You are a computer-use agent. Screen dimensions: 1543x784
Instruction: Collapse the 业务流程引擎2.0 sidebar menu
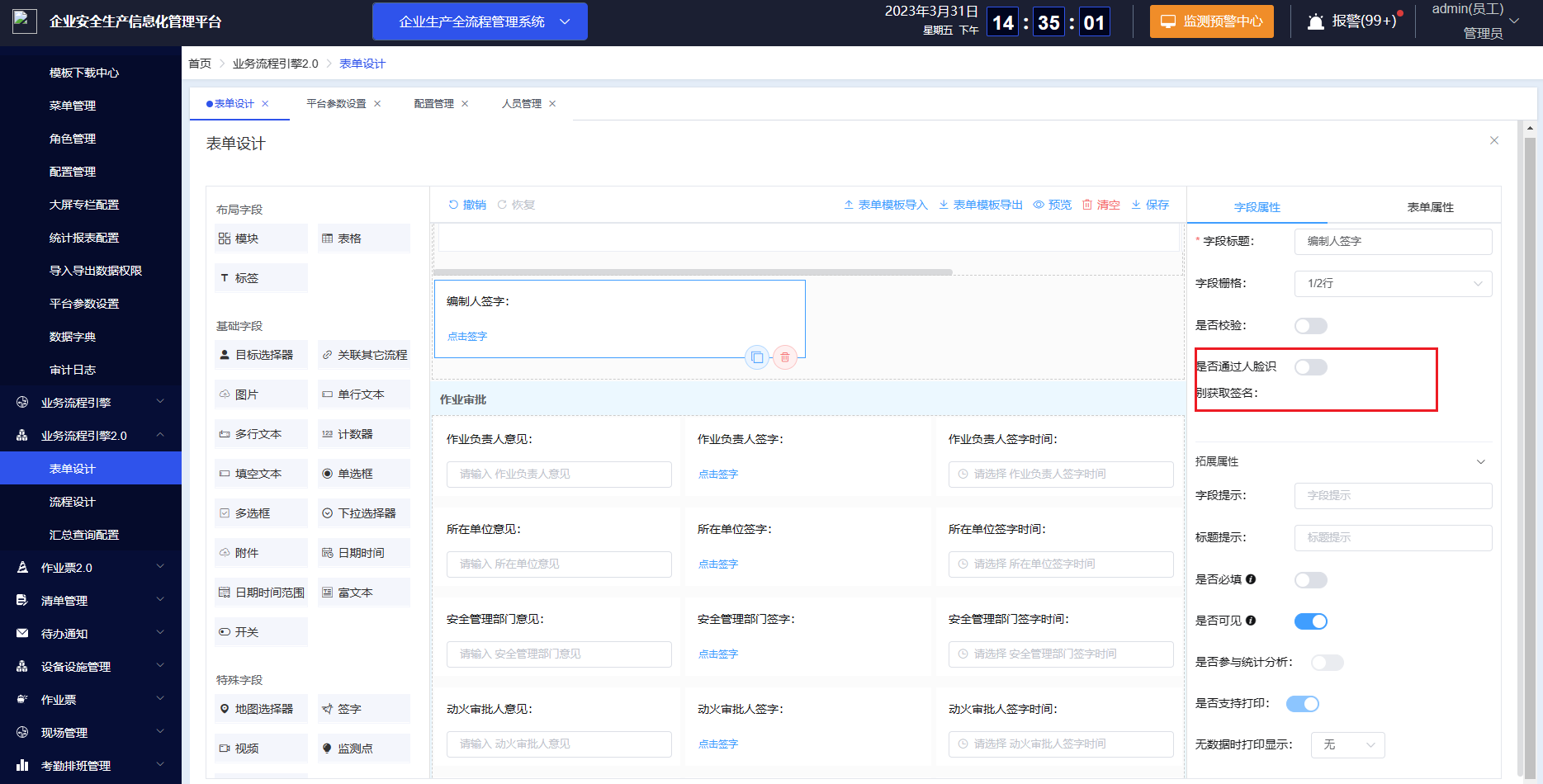[91, 436]
